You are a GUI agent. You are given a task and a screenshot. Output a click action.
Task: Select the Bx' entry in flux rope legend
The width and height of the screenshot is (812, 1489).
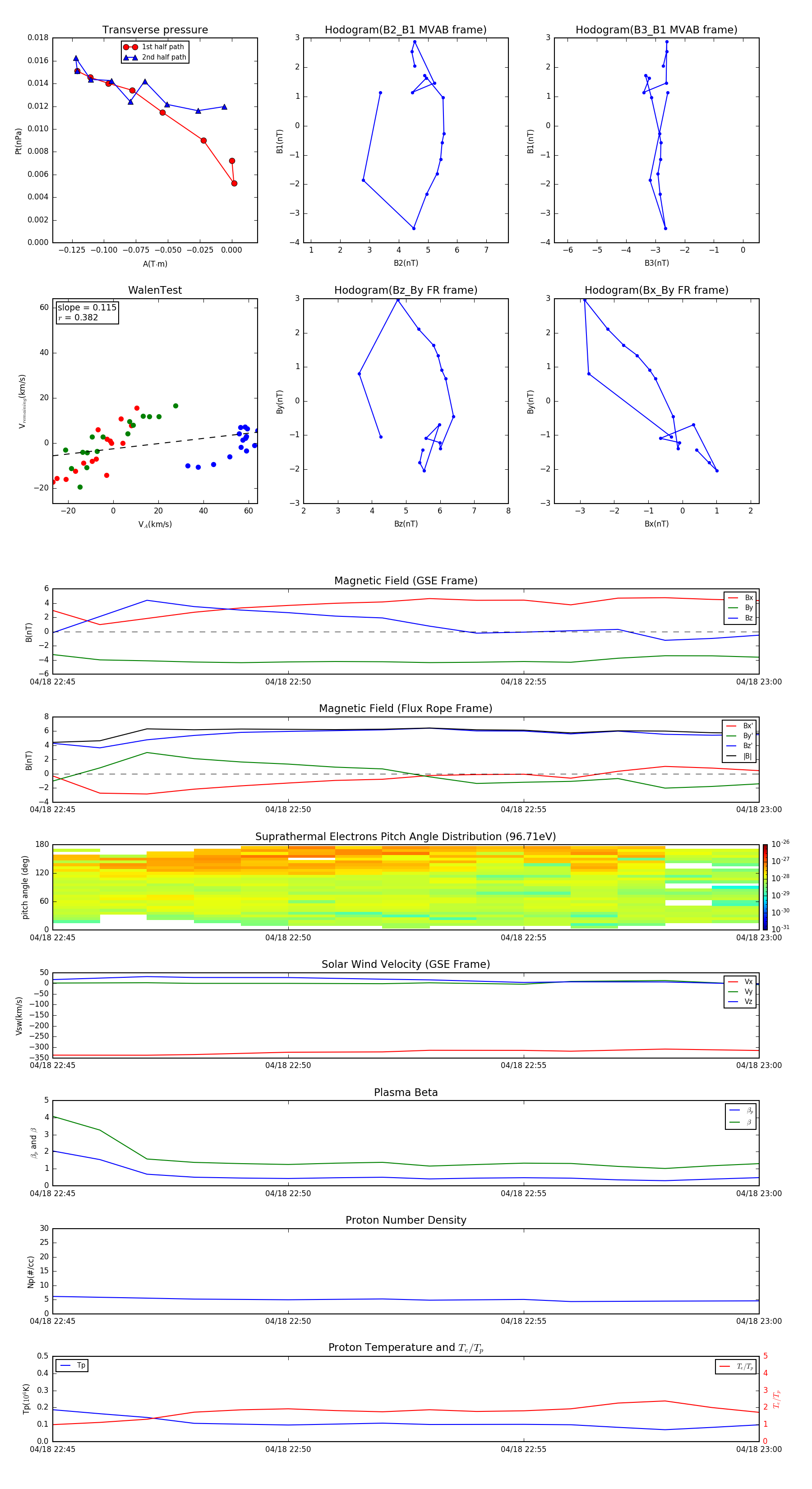[740, 726]
